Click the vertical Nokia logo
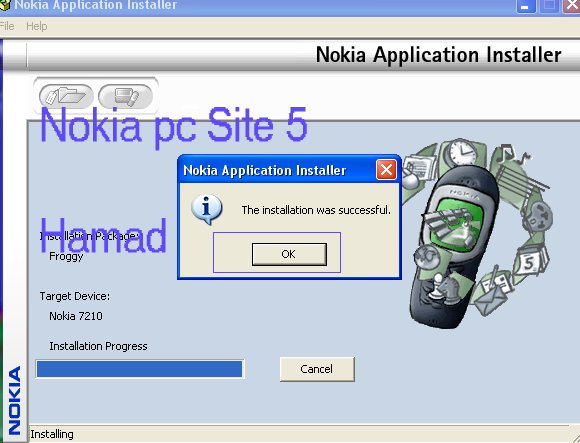The width and height of the screenshot is (580, 443). (x=14, y=400)
